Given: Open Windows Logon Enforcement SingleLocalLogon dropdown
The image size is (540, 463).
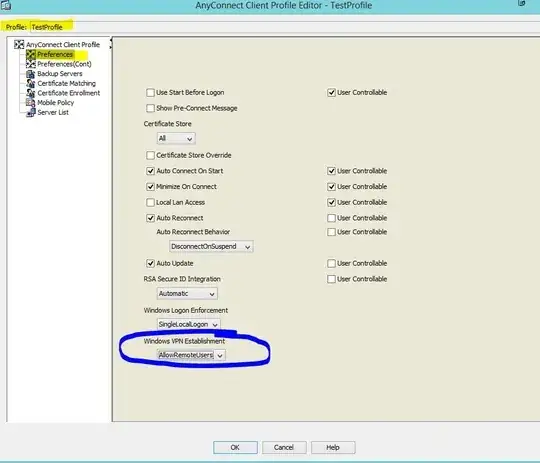Looking at the screenshot, I should point(188,325).
